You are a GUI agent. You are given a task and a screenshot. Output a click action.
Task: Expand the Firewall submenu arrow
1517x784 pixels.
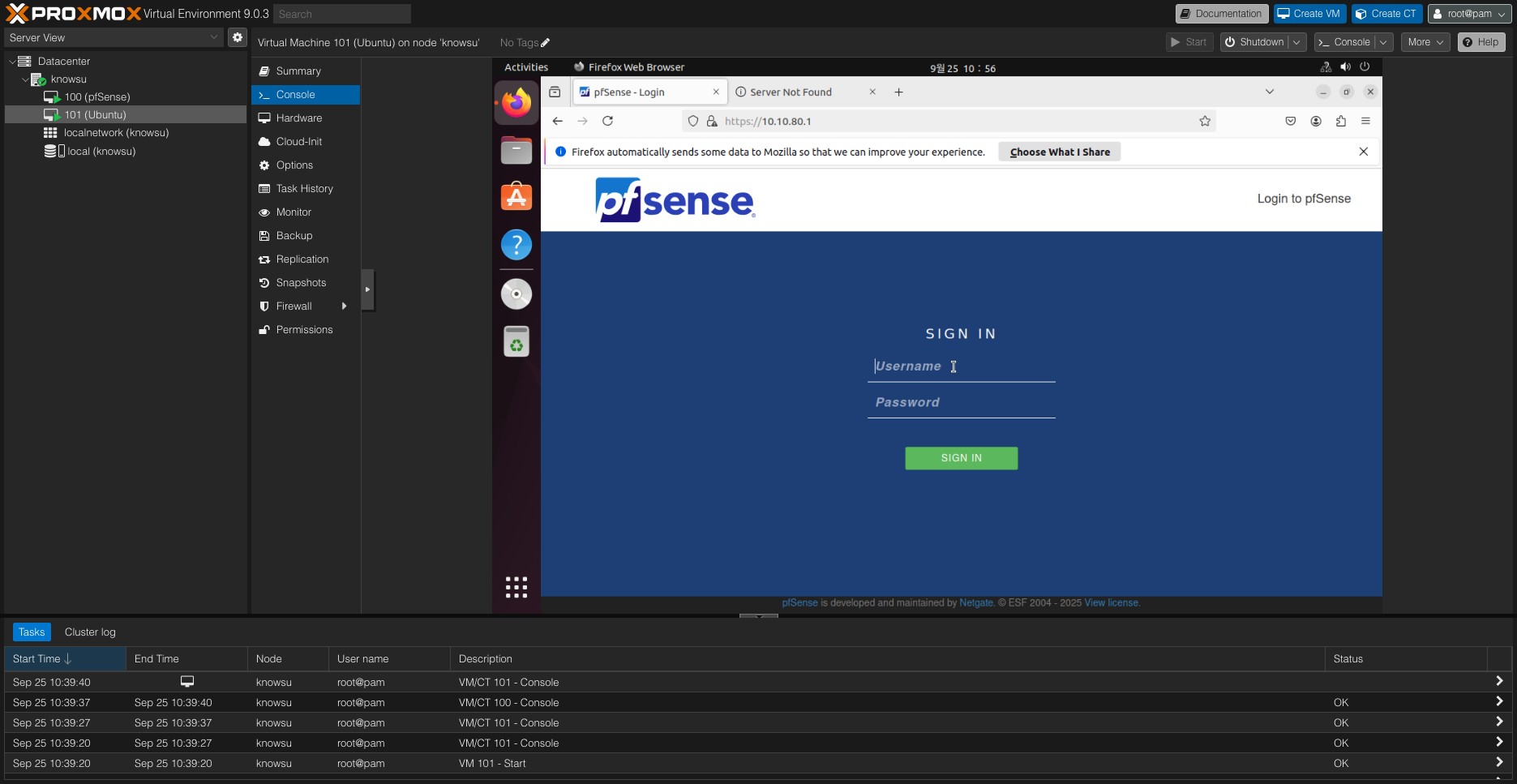345,306
